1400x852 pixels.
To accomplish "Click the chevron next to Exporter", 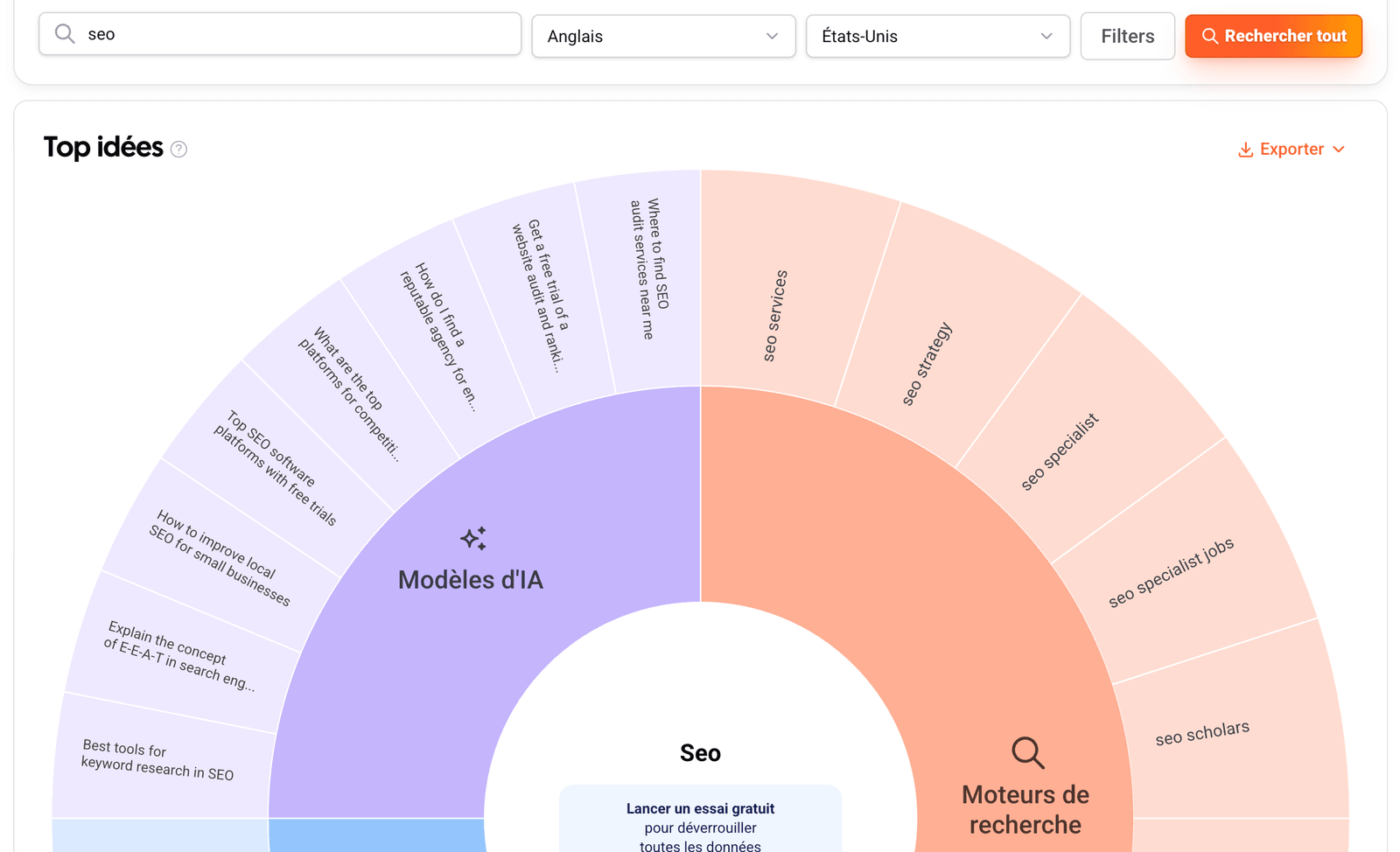I will [1338, 150].
